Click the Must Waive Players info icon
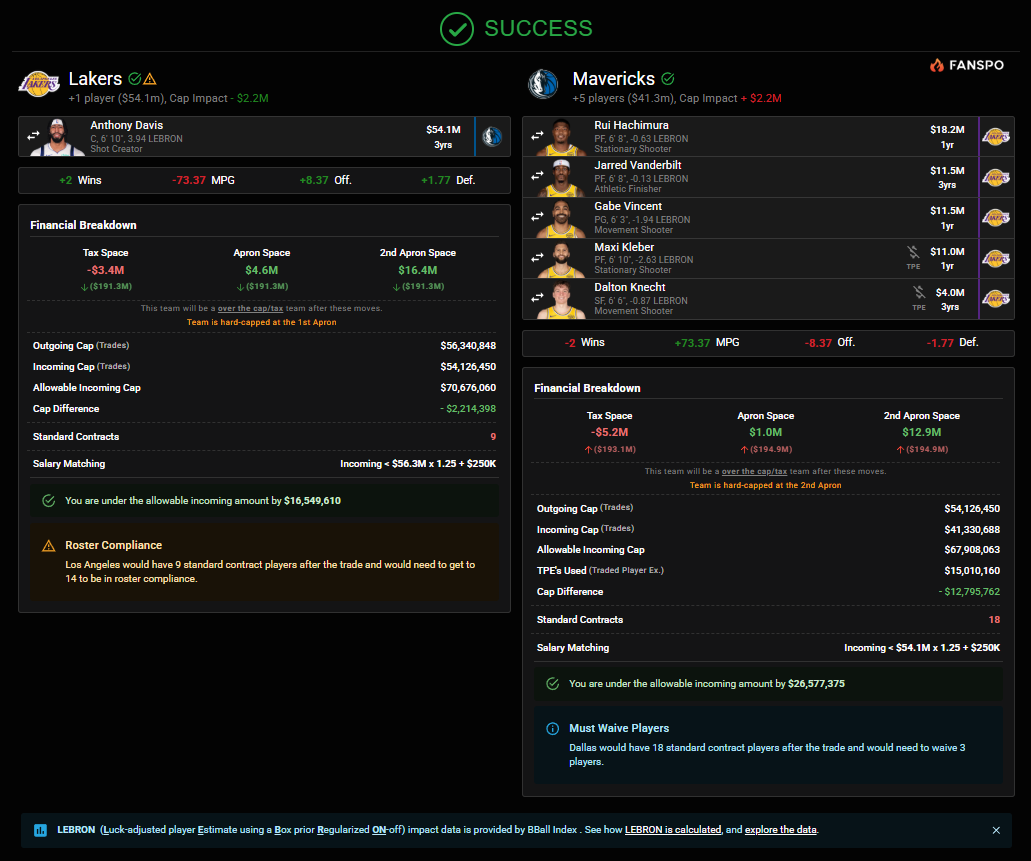Image resolution: width=1031 pixels, height=861 pixels. (553, 729)
